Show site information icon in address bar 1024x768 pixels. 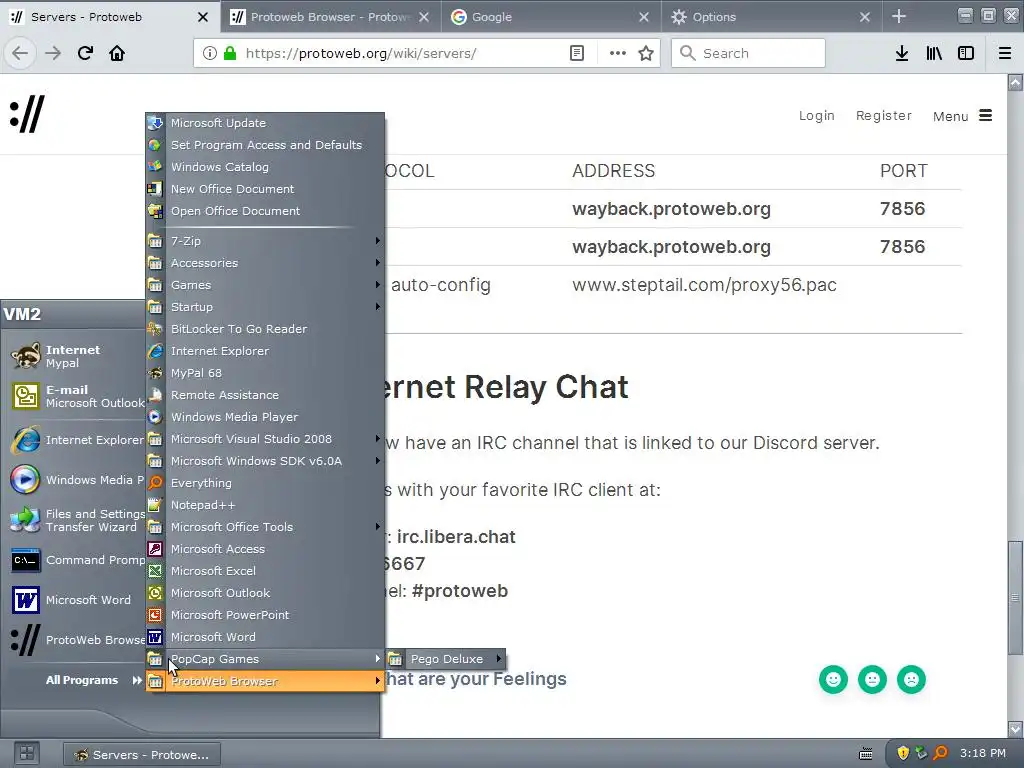click(x=209, y=53)
